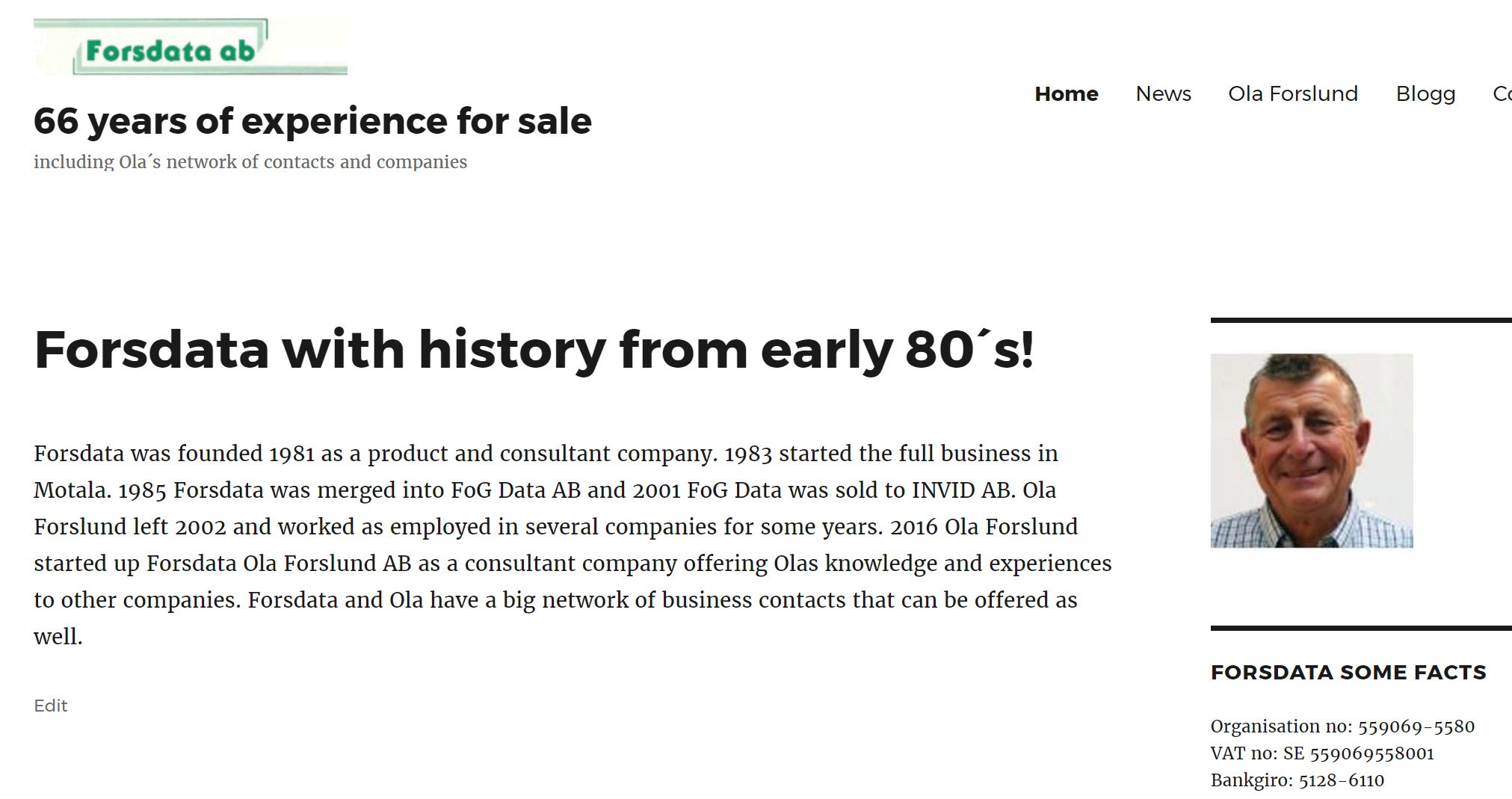Go to the News page
This screenshot has width=1512, height=799.
coord(1163,94)
